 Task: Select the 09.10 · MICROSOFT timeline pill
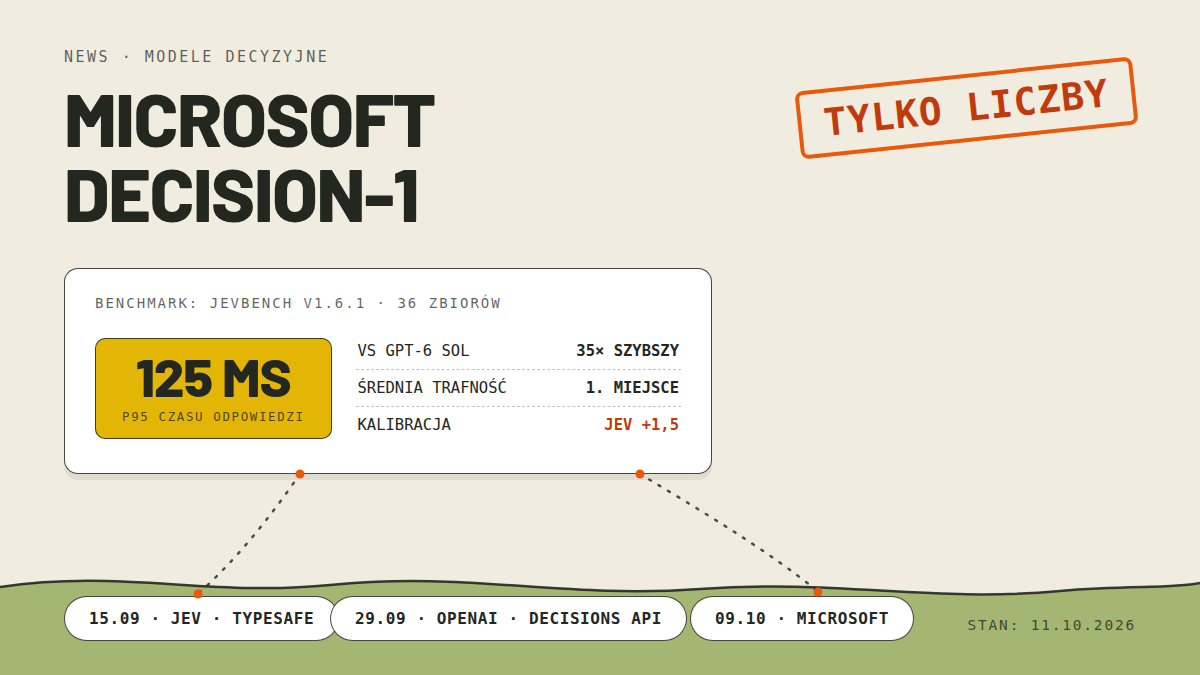[x=802, y=618]
